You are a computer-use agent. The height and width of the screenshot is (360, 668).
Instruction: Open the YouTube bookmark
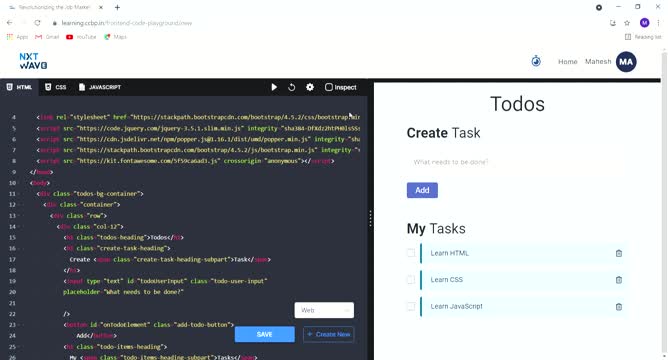tap(81, 37)
